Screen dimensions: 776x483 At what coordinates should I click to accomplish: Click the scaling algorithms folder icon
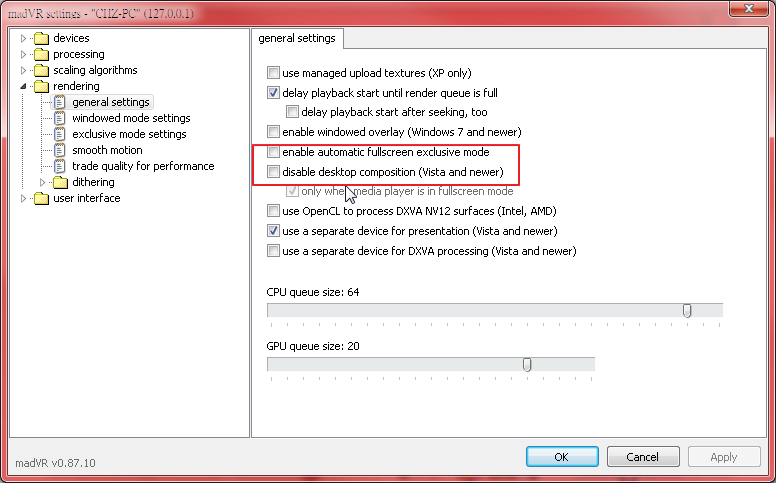pos(41,70)
